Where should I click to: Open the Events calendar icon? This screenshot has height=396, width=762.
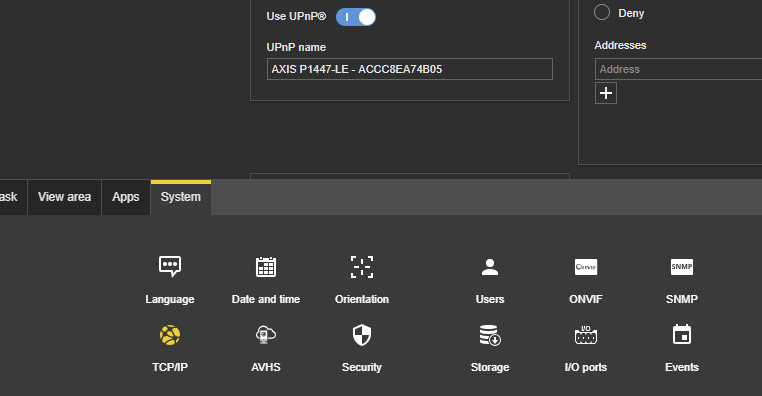click(682, 335)
